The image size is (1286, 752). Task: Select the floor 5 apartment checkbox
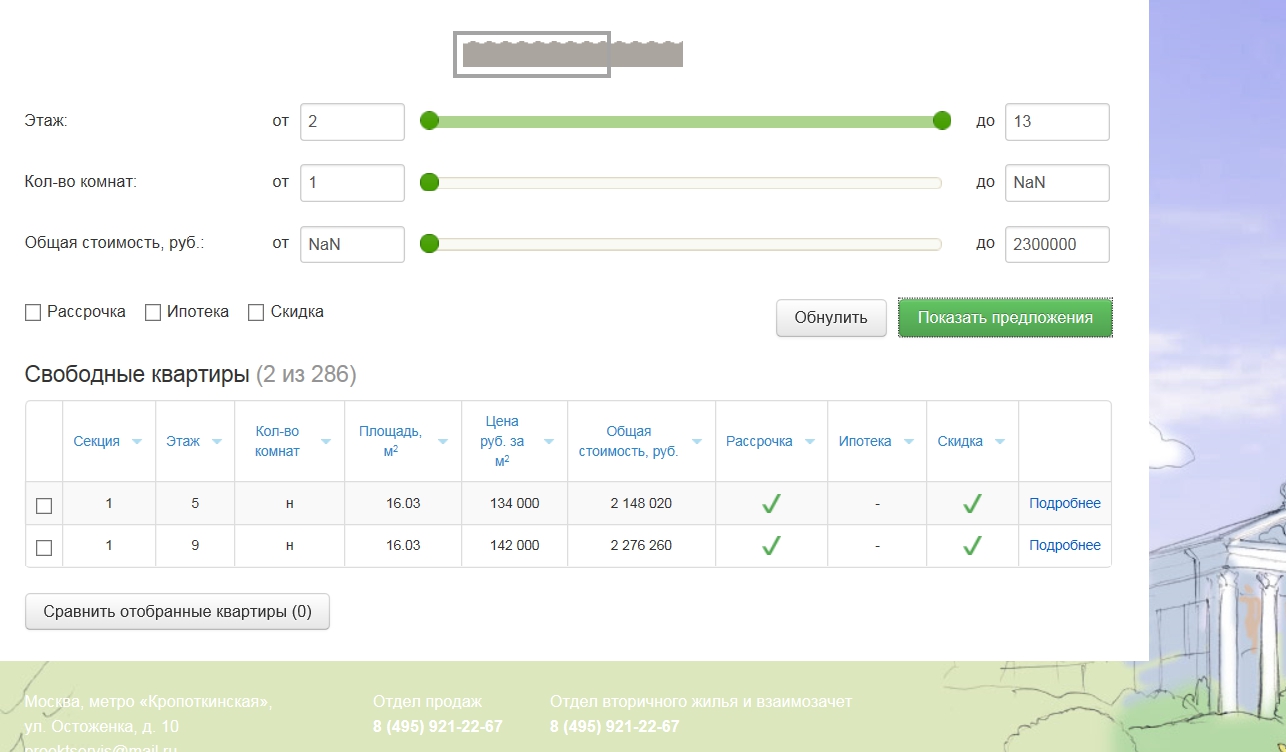[44, 505]
